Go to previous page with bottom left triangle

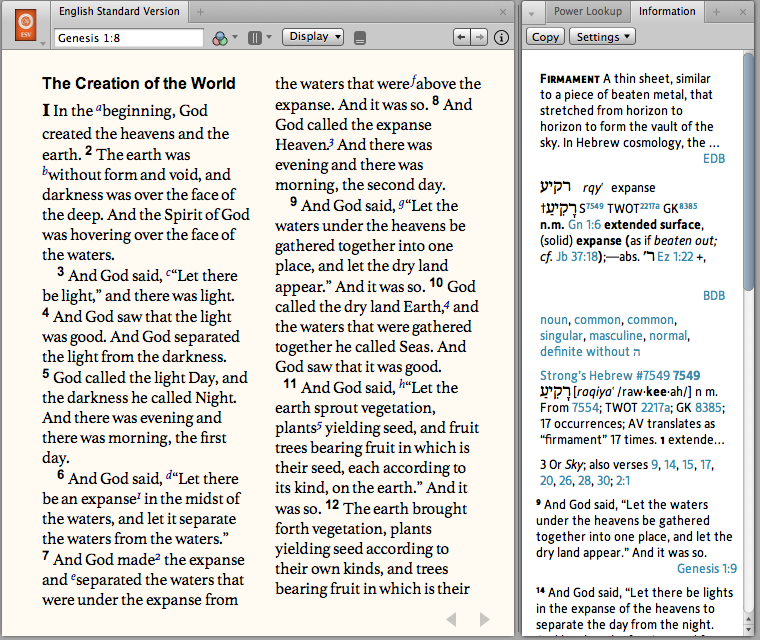pos(451,619)
